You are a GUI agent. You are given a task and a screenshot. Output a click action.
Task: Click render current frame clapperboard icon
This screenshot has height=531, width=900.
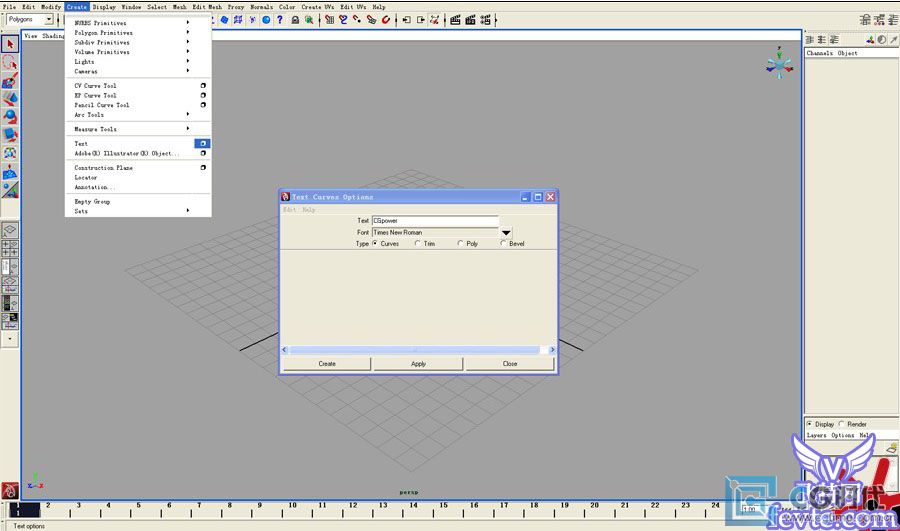coord(455,20)
